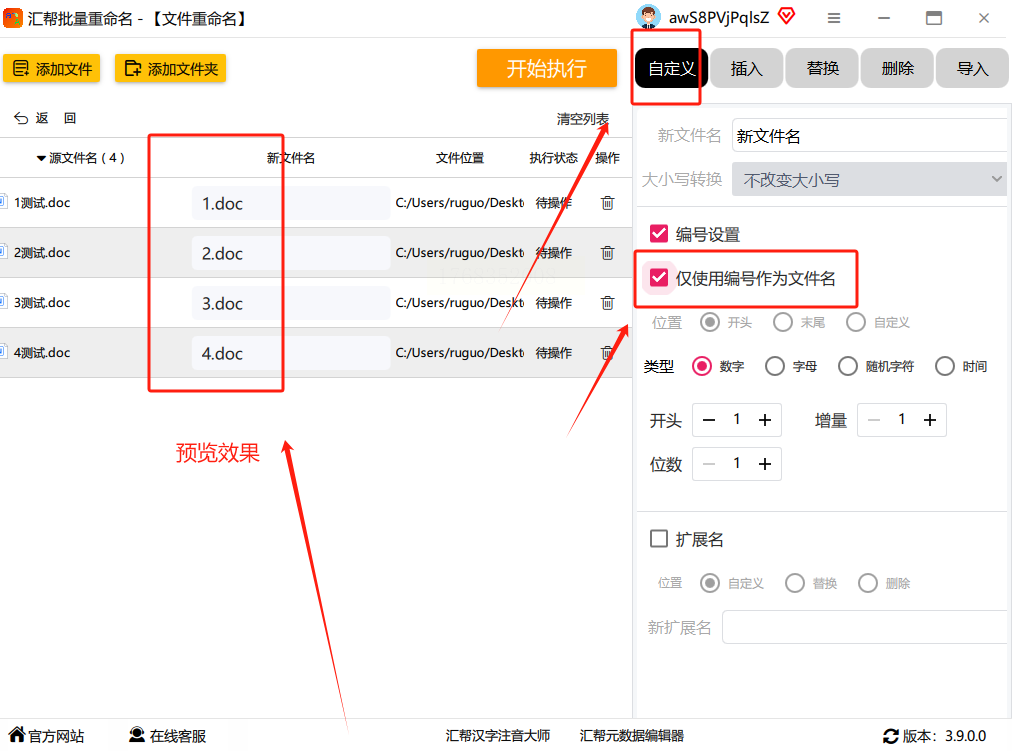Viewport: 1012px width, 751px height.
Task: Click the 新文件名 input field
Action: tap(869, 135)
